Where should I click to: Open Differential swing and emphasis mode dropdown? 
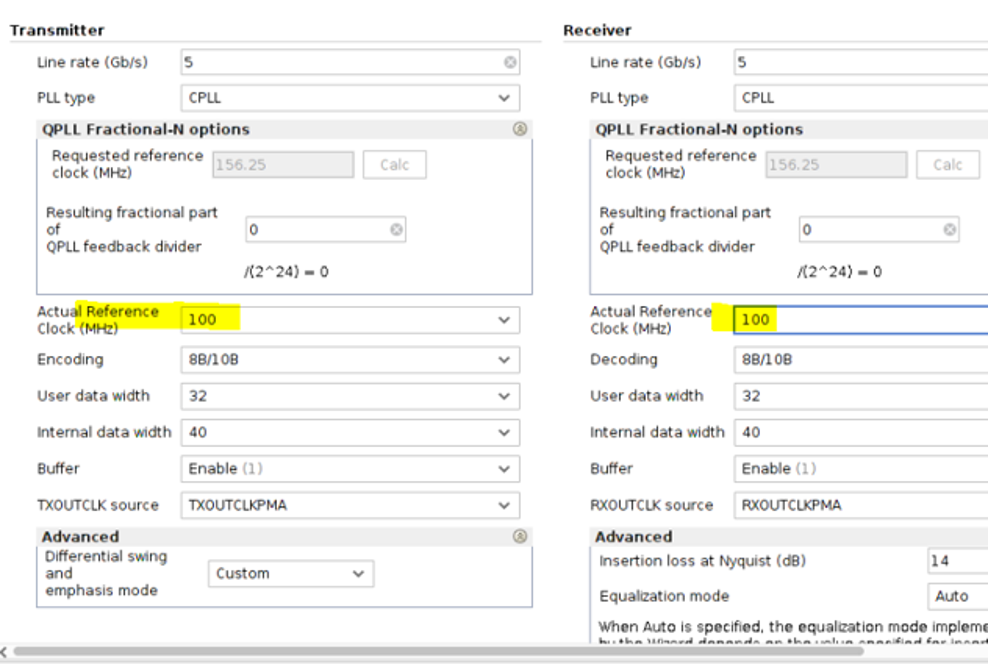291,574
